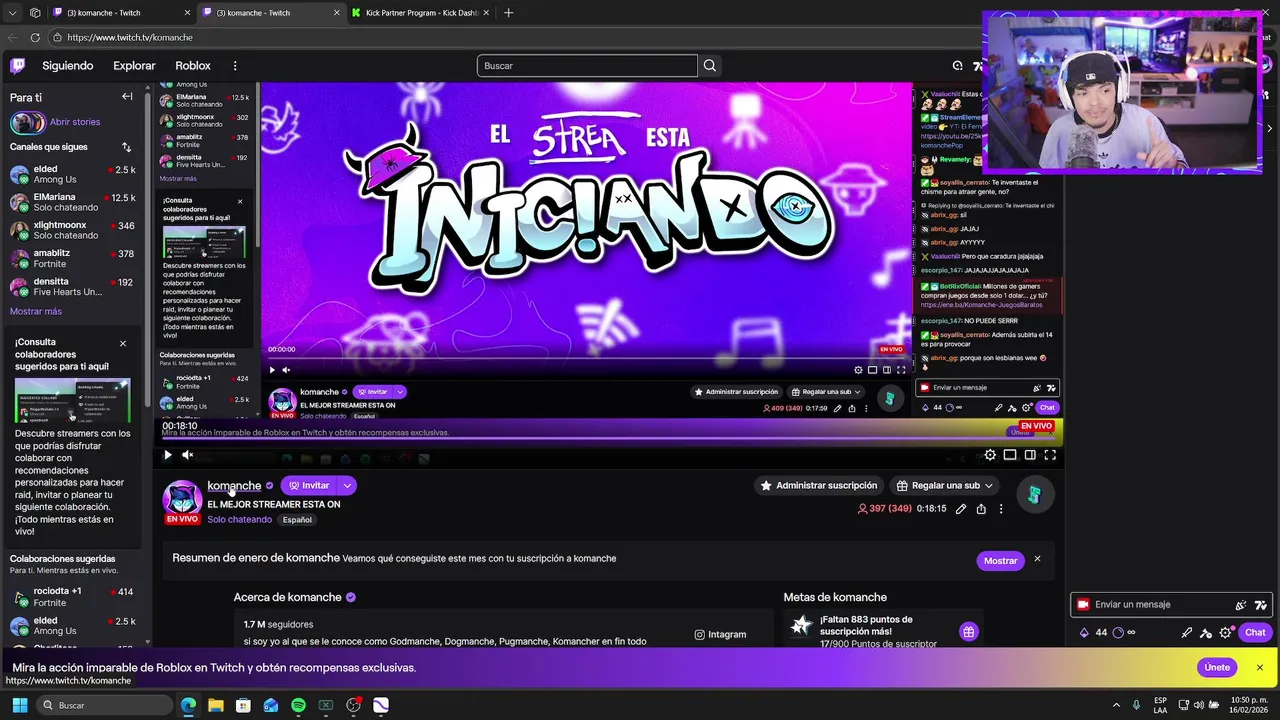Show hidden system tray icons

click(x=1116, y=705)
